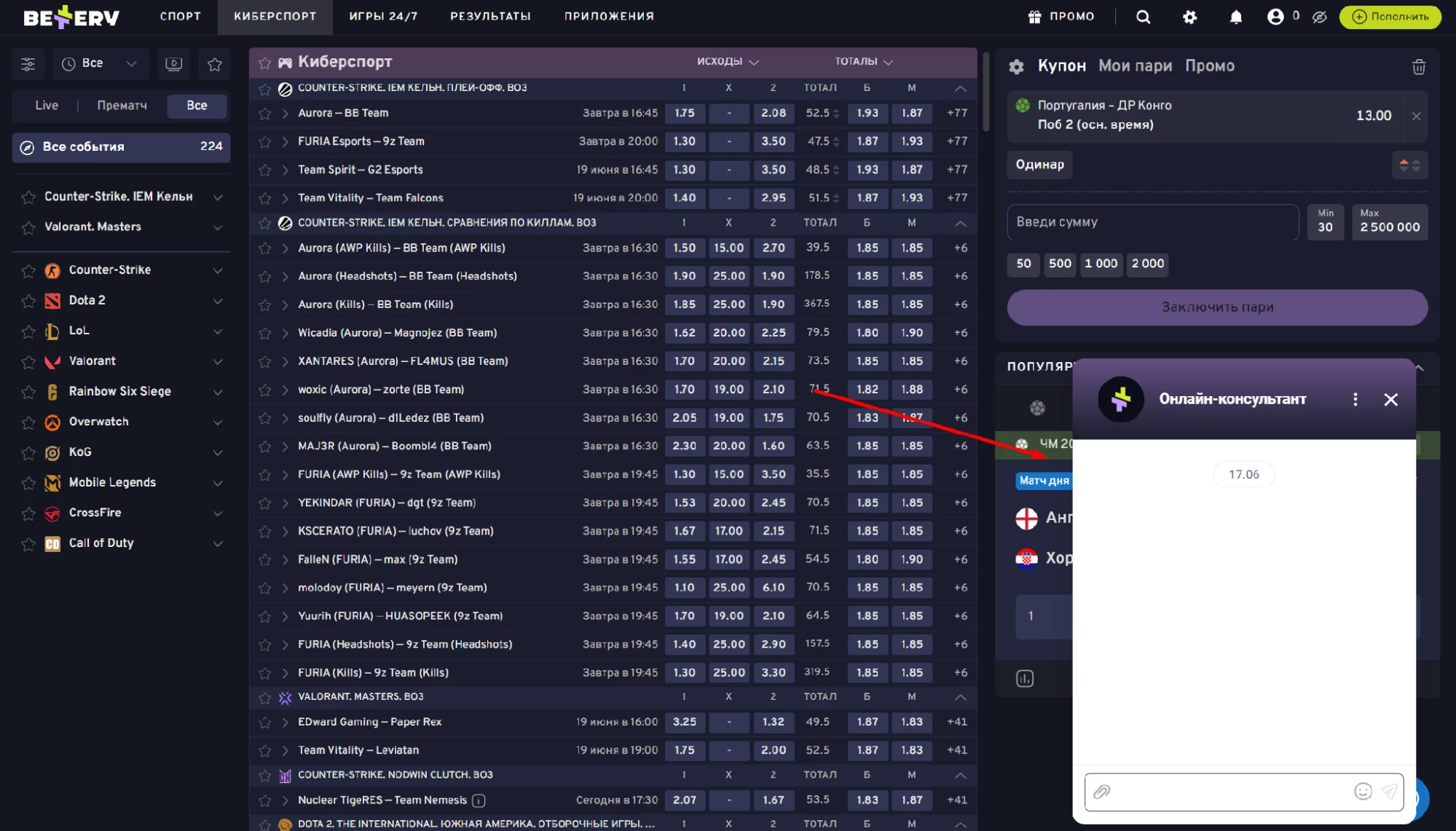Open site settings gear in header
Screen dimensions: 1456x831
click(1189, 17)
